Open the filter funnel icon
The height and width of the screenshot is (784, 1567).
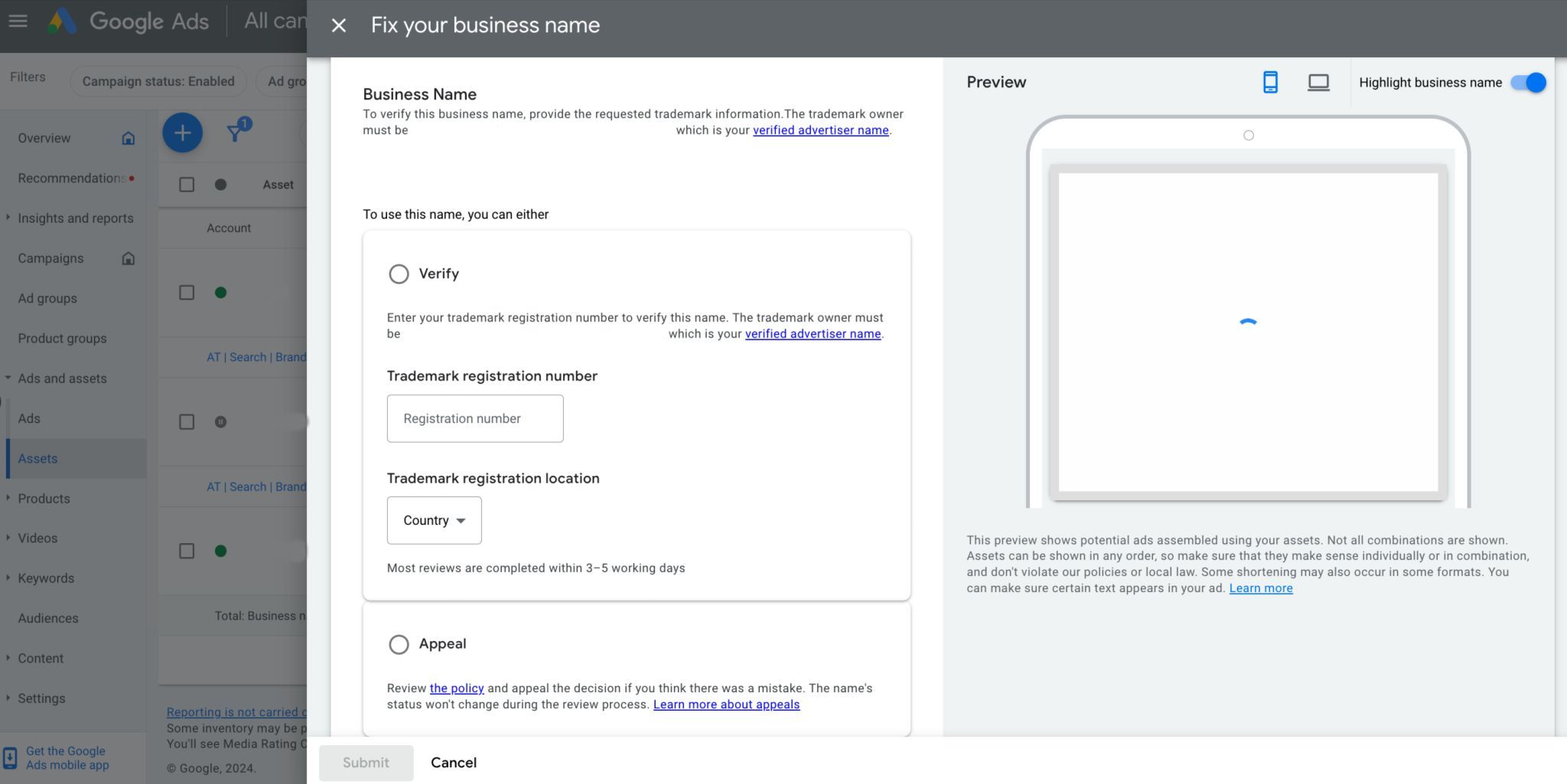tap(236, 133)
